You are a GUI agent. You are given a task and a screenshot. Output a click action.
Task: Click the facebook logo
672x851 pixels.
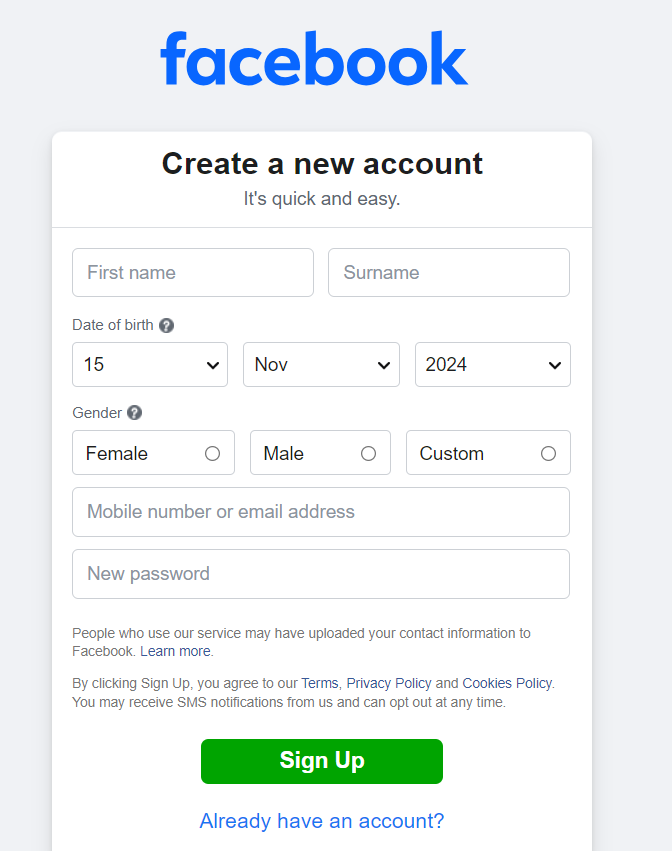point(314,59)
